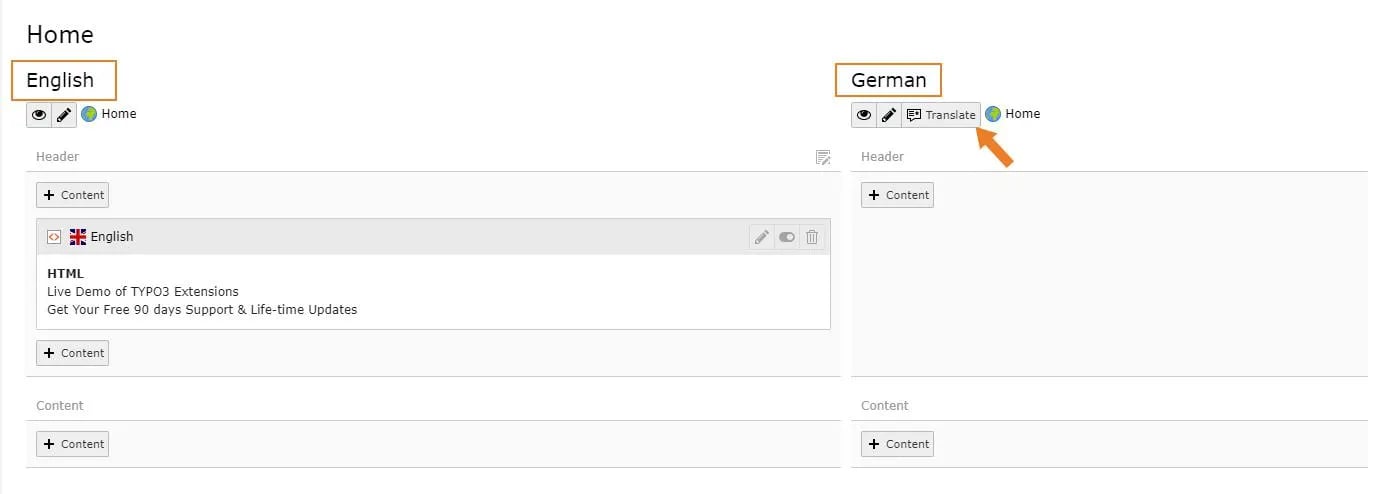Click the Home page title heading
Viewport: 1379px width, 494px height.
coord(60,35)
